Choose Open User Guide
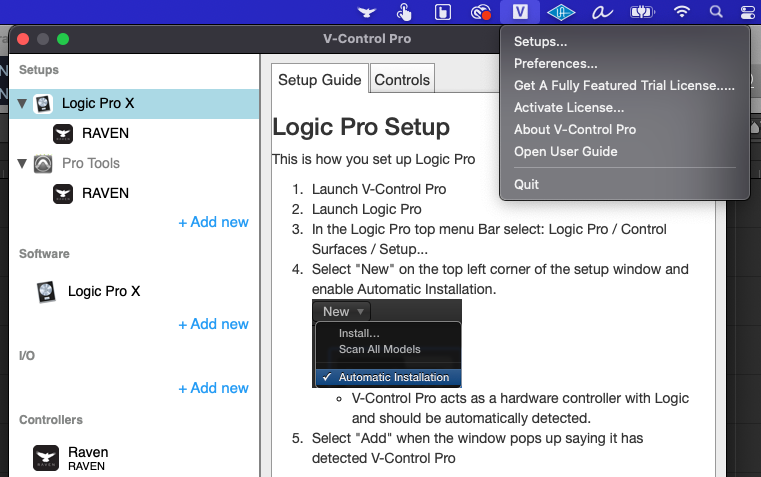The height and width of the screenshot is (477, 761). click(566, 151)
